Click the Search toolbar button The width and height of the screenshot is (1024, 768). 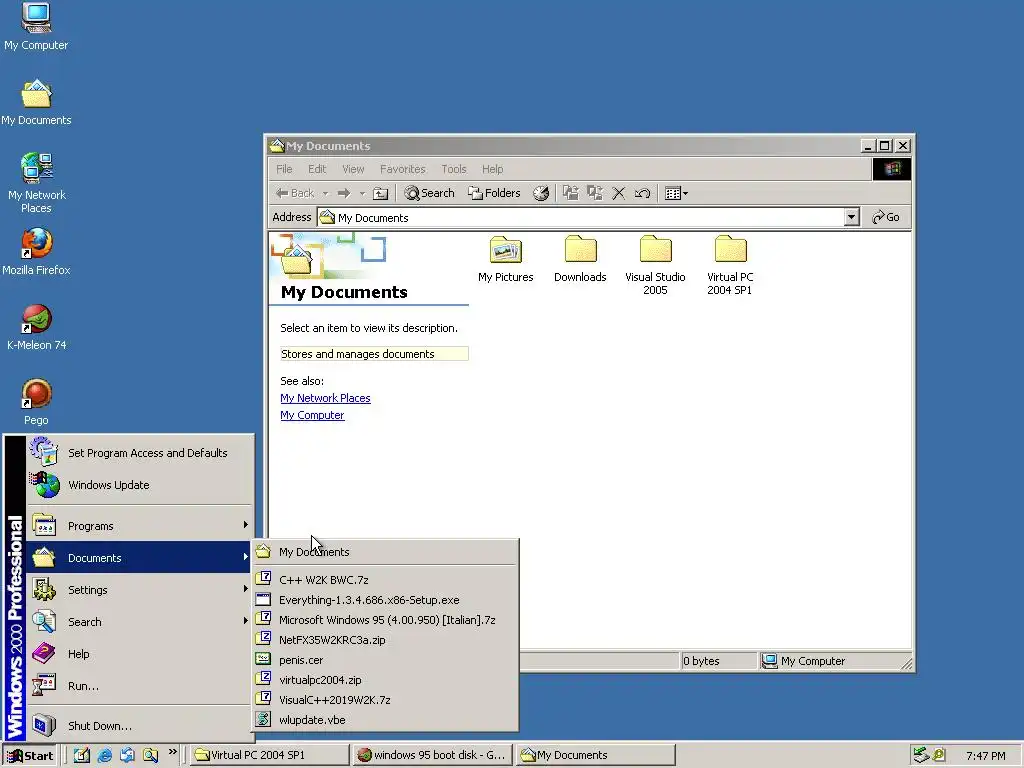(430, 193)
